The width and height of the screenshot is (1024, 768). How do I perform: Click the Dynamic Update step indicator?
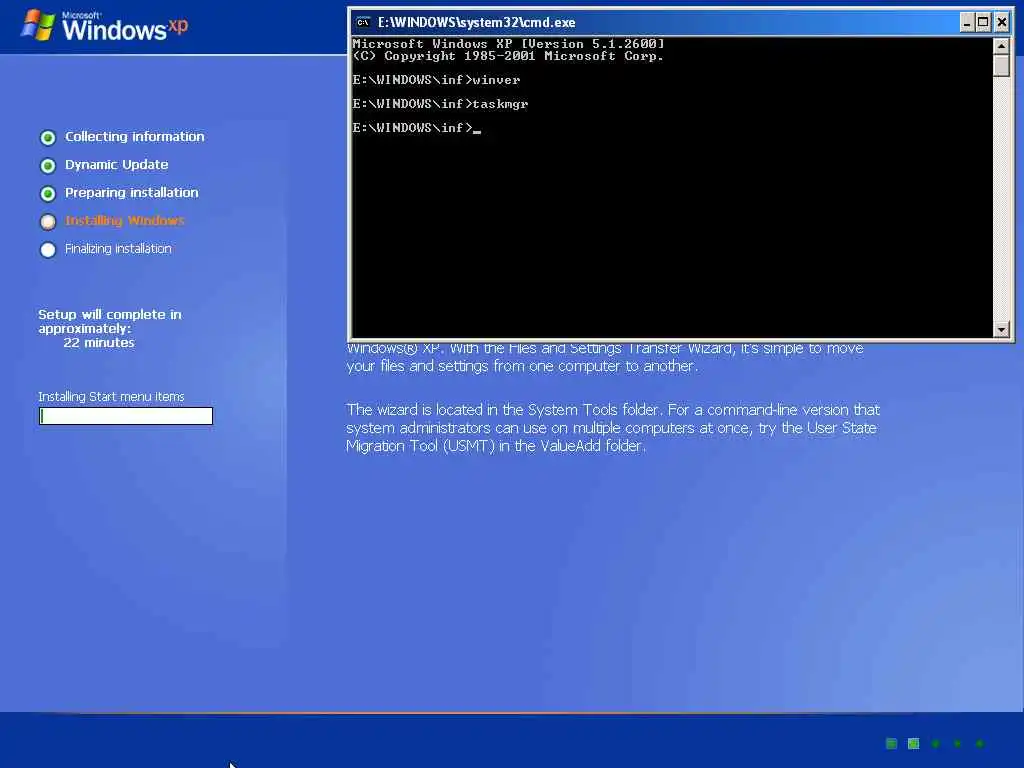pos(48,165)
